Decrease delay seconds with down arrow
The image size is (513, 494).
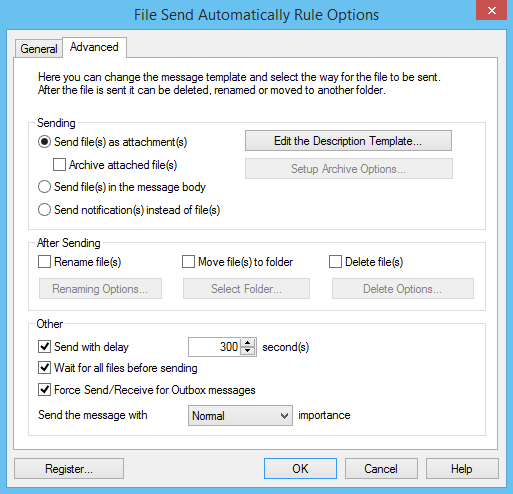[x=247, y=351]
